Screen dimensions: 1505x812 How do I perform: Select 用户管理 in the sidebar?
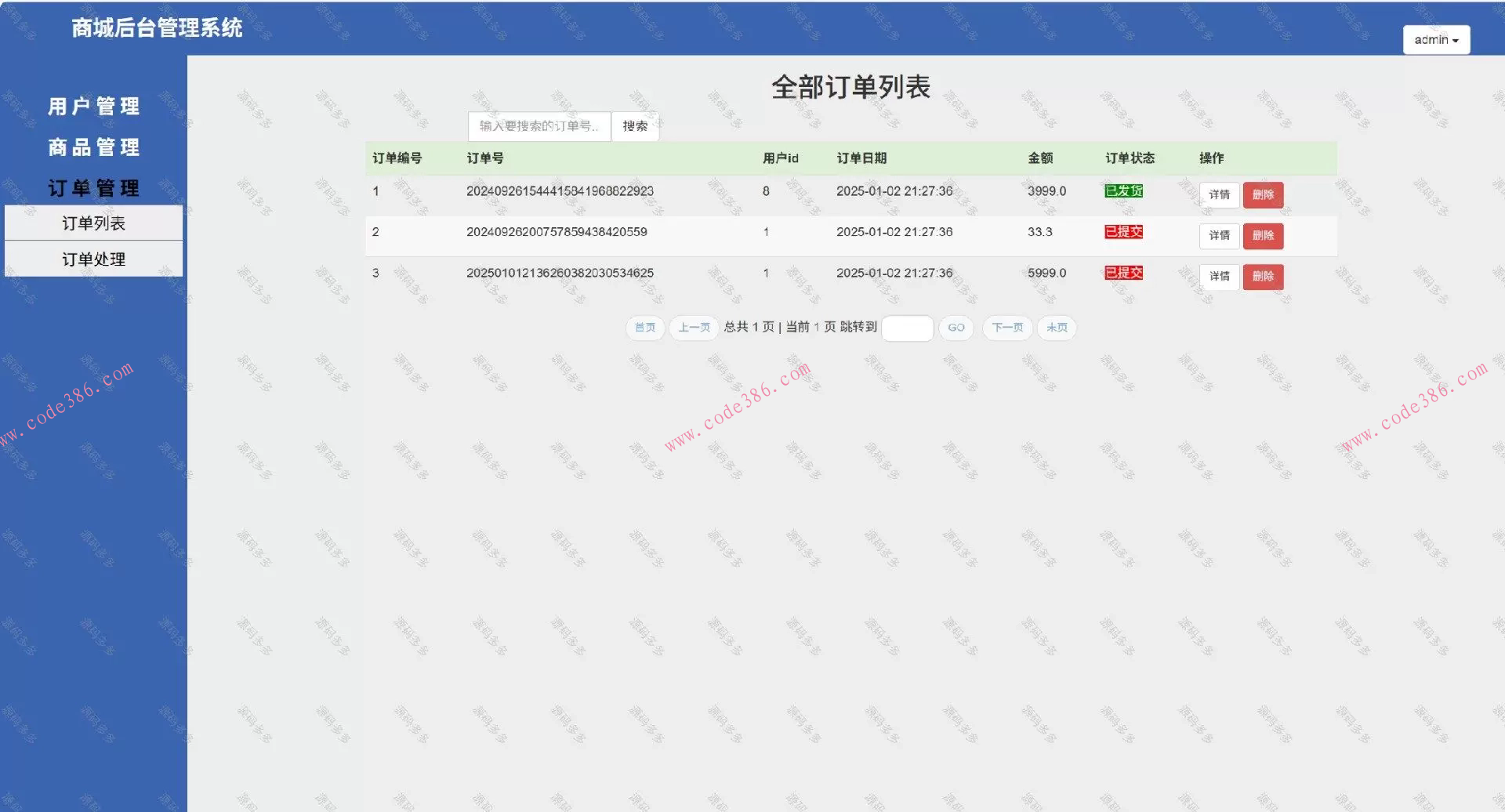click(93, 107)
